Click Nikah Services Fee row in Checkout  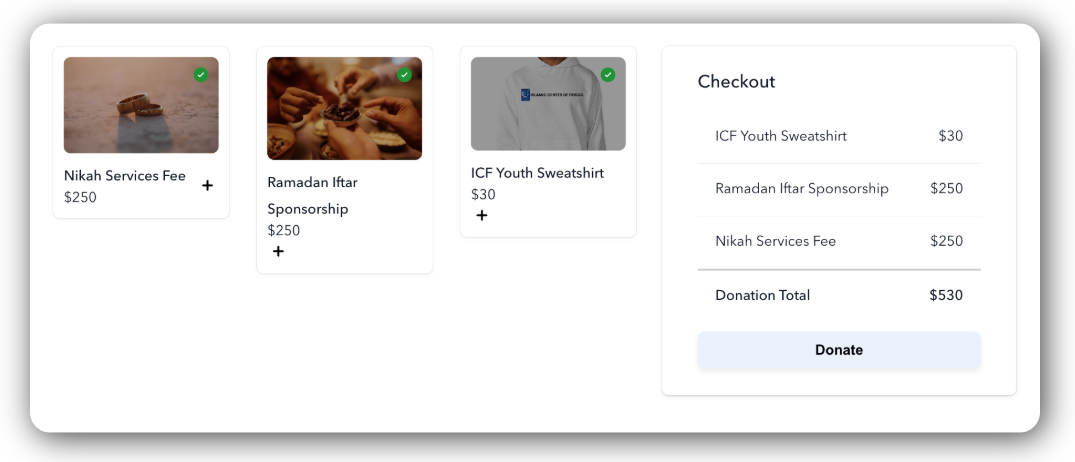(839, 241)
